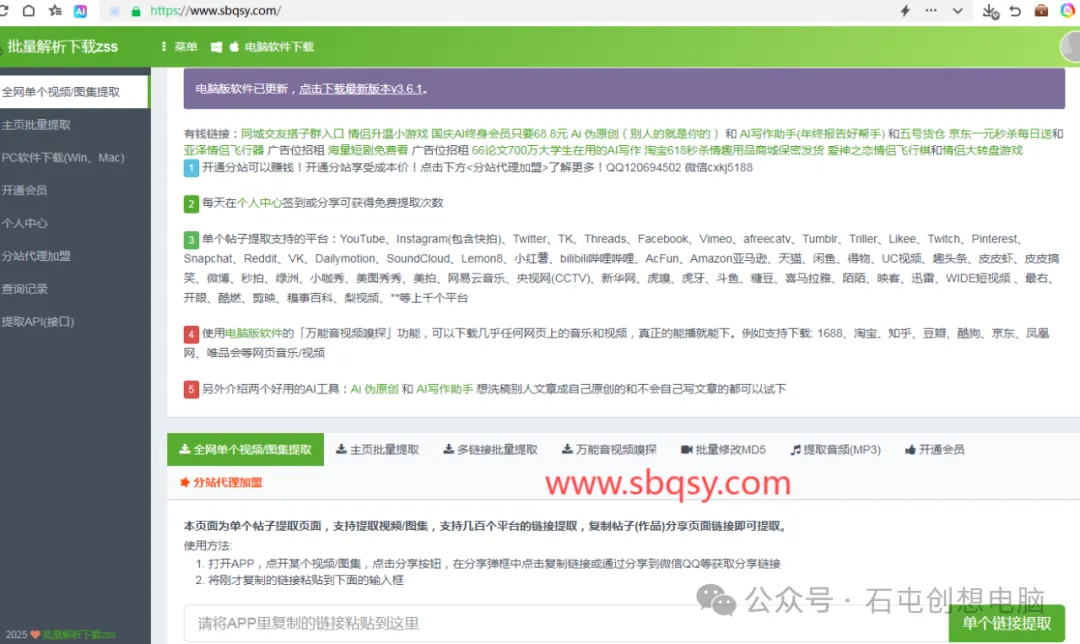Open link 京东一元秒杀每日送
The image size is (1080, 644).
999,134
